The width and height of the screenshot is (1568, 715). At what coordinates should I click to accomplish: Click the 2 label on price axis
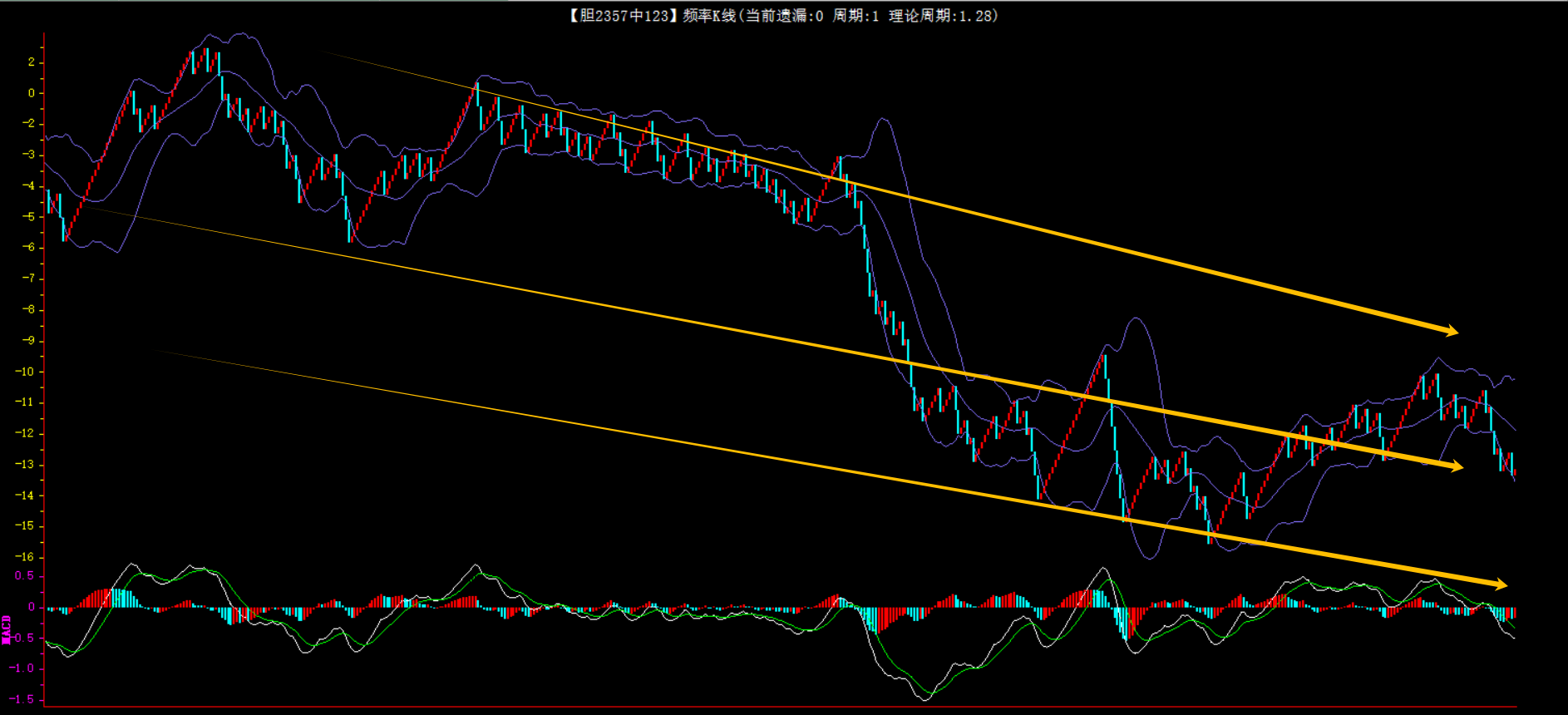[32, 62]
